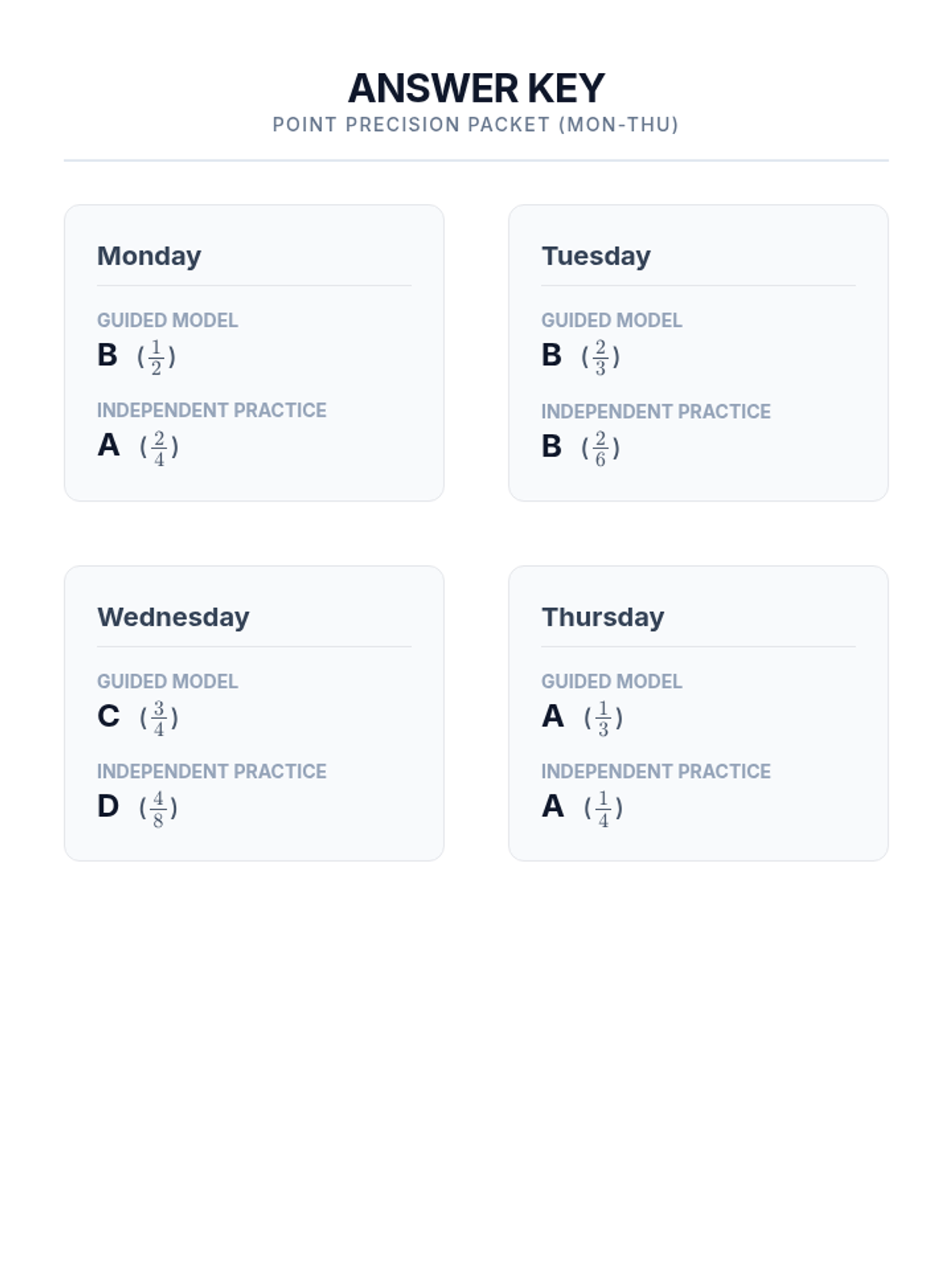The image size is (952, 1270).
Task: Select the Wednesday card heading
Action: pos(173,617)
